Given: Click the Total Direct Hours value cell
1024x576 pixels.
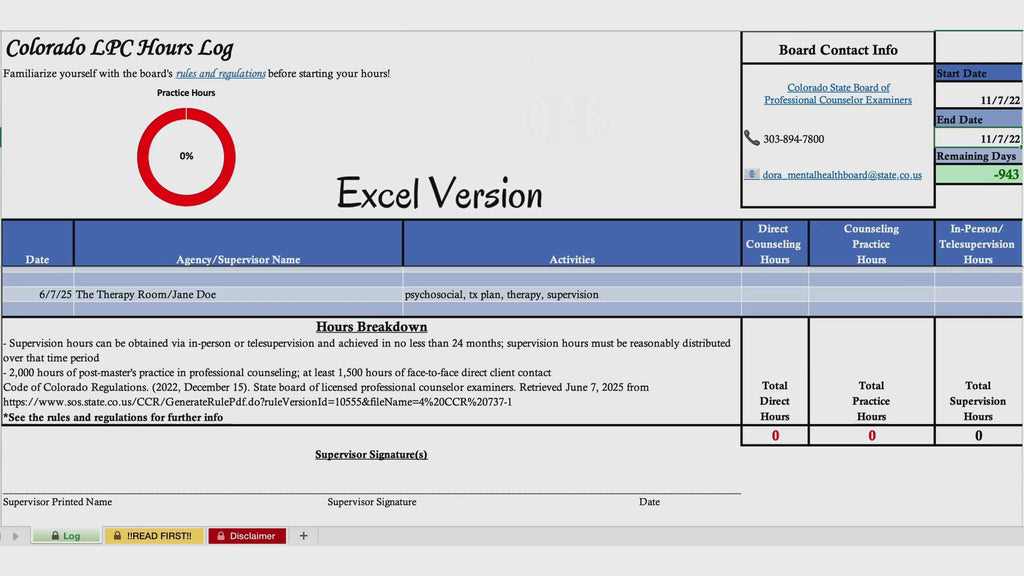Looking at the screenshot, I should 775,436.
